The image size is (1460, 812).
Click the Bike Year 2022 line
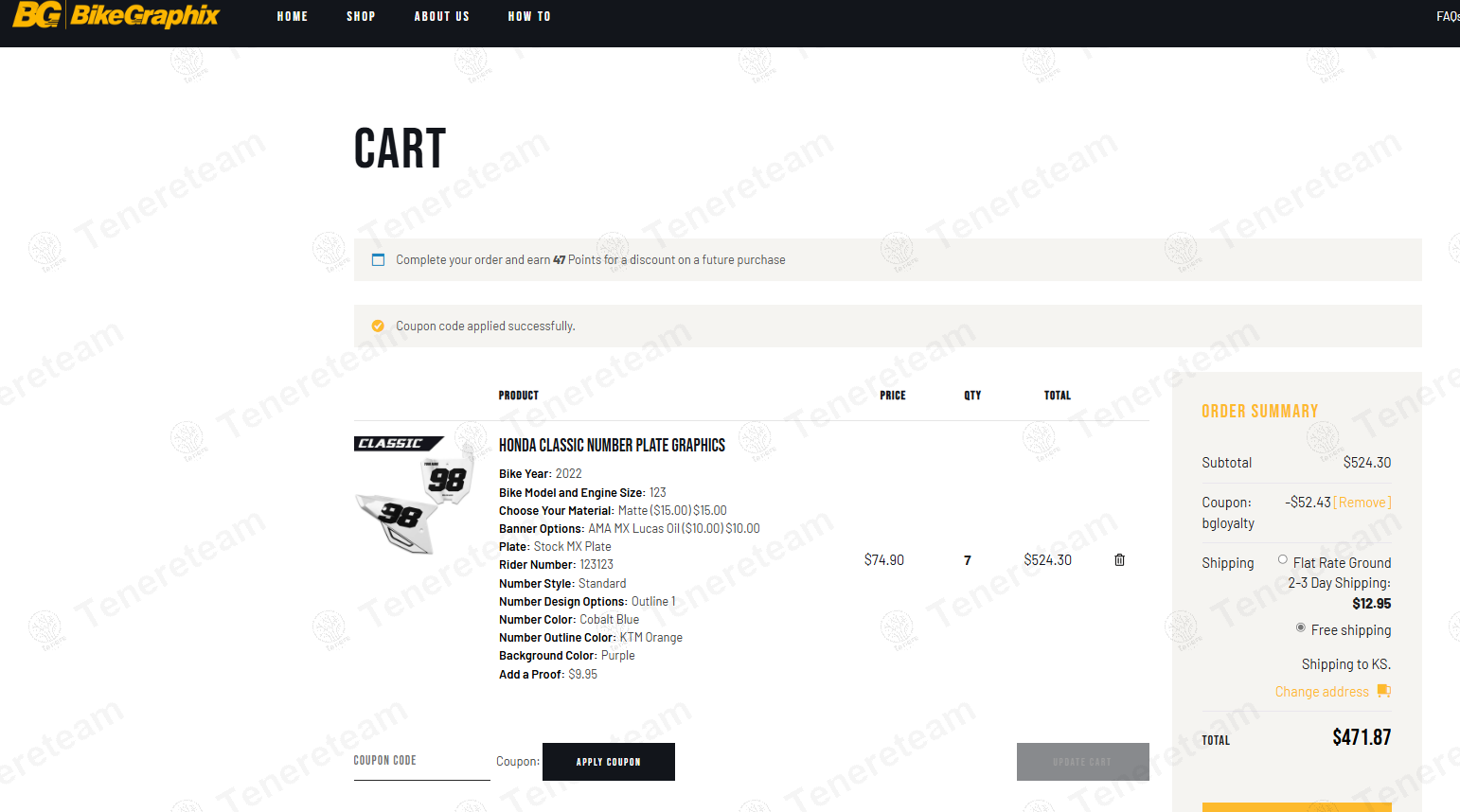tap(541, 474)
